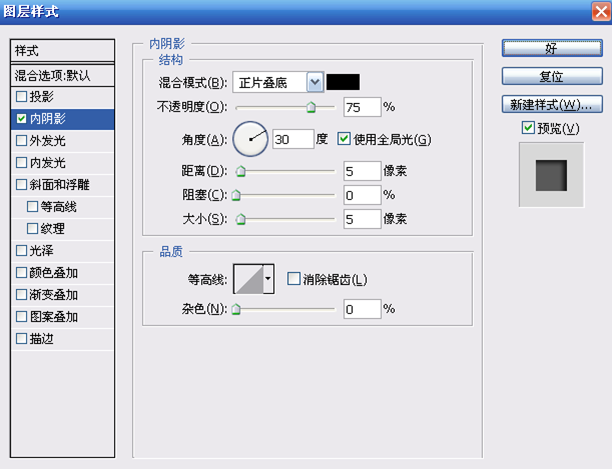Viewport: 612px width, 469px height.
Task: Toggle 使用全局光 global light checkbox
Action: [345, 139]
